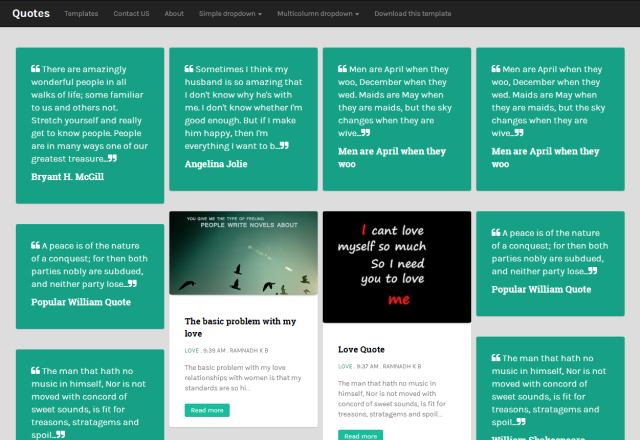Click closing quote mark after 'greatest treasure'
Viewport: 640px width, 440px height.
click(112, 158)
